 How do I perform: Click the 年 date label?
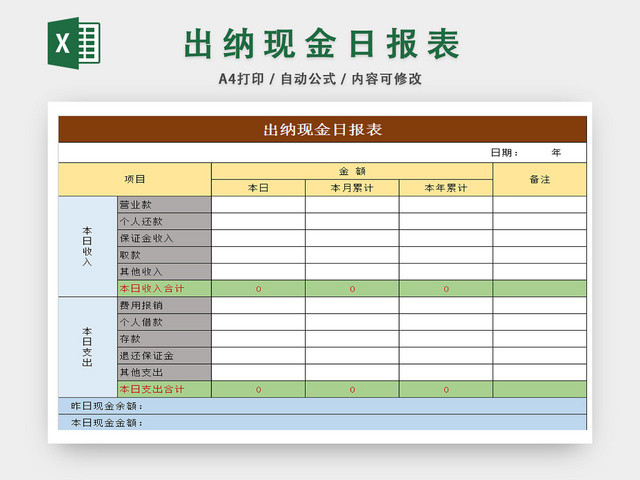[556, 153]
